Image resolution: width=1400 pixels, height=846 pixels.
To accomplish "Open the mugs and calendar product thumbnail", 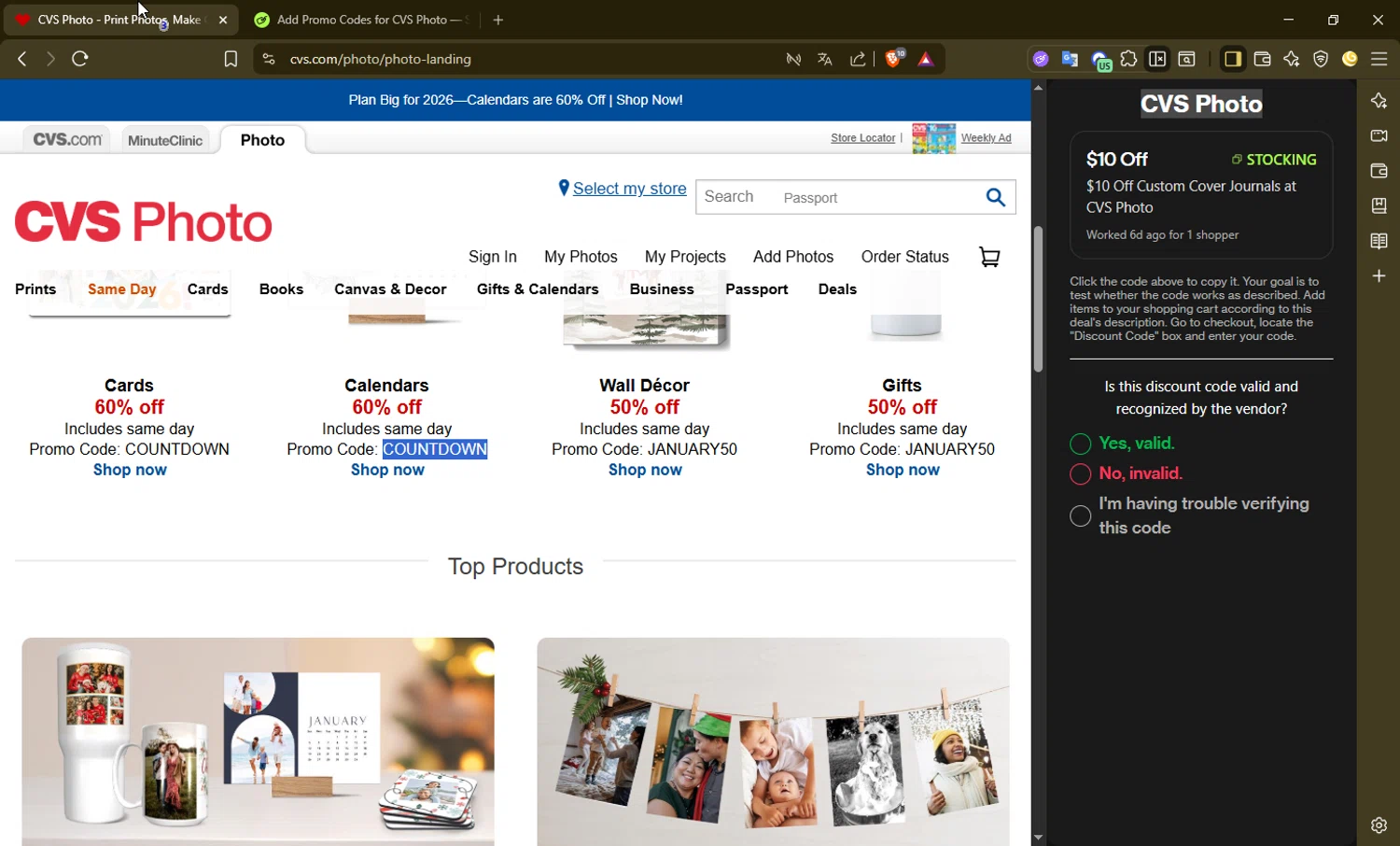I will pyautogui.click(x=258, y=741).
